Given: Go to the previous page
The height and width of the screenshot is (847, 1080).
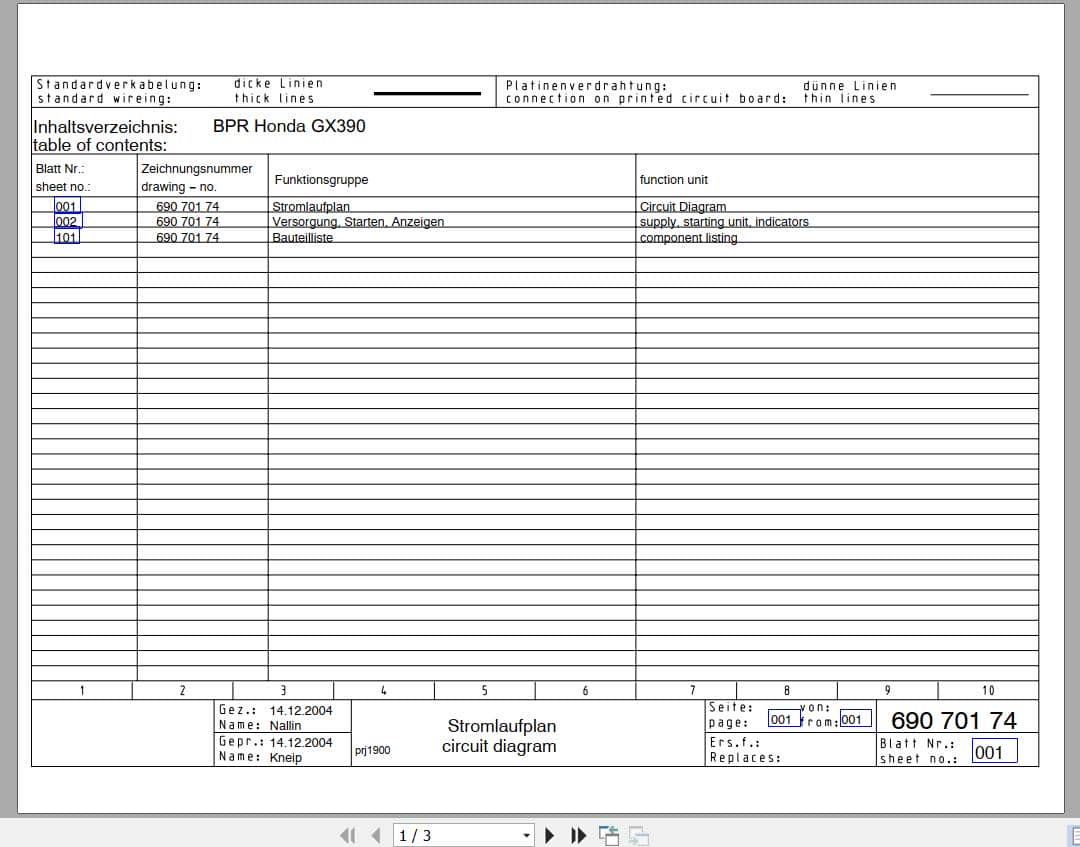Looking at the screenshot, I should [375, 835].
